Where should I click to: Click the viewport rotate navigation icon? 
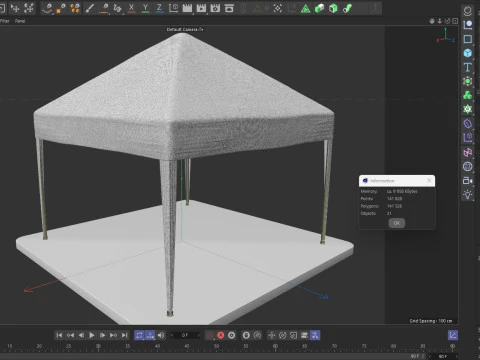[447, 21]
